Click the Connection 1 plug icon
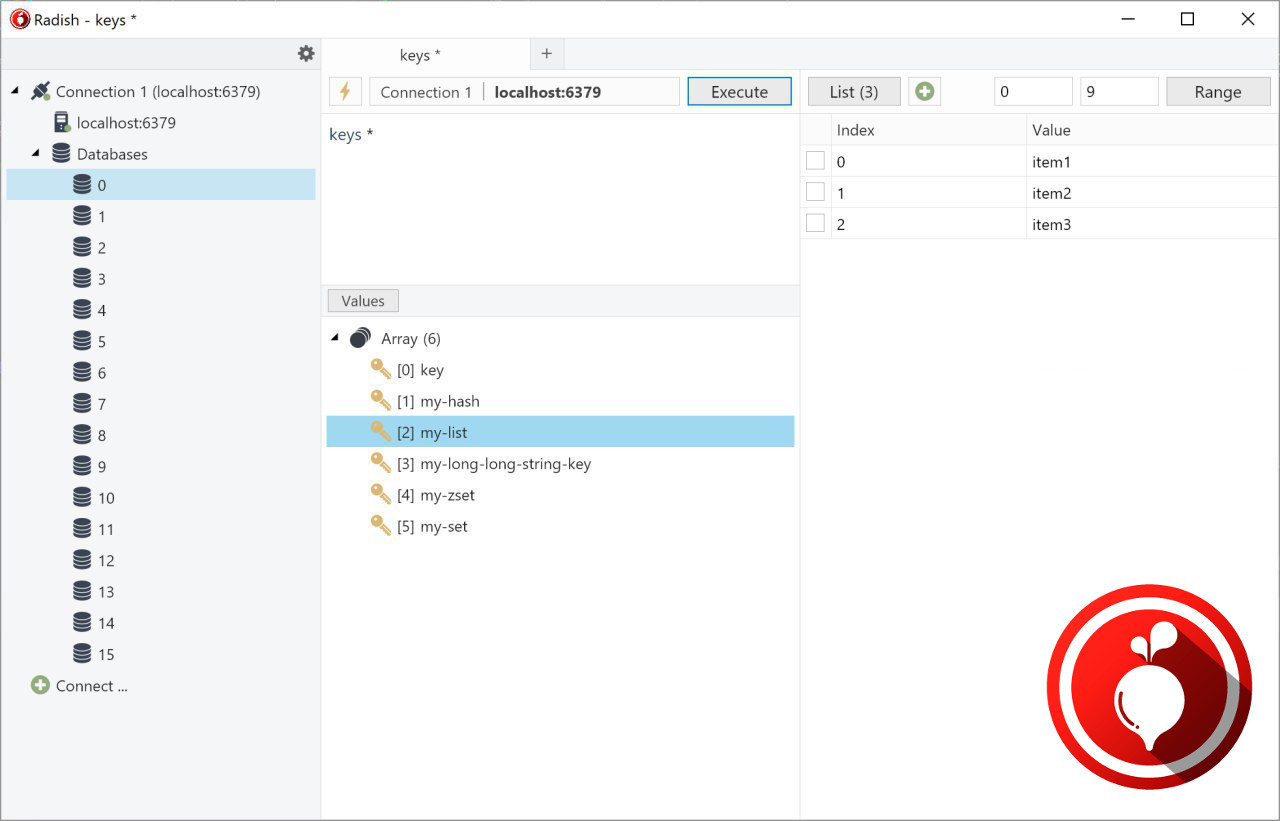The width and height of the screenshot is (1280, 821). pyautogui.click(x=40, y=91)
